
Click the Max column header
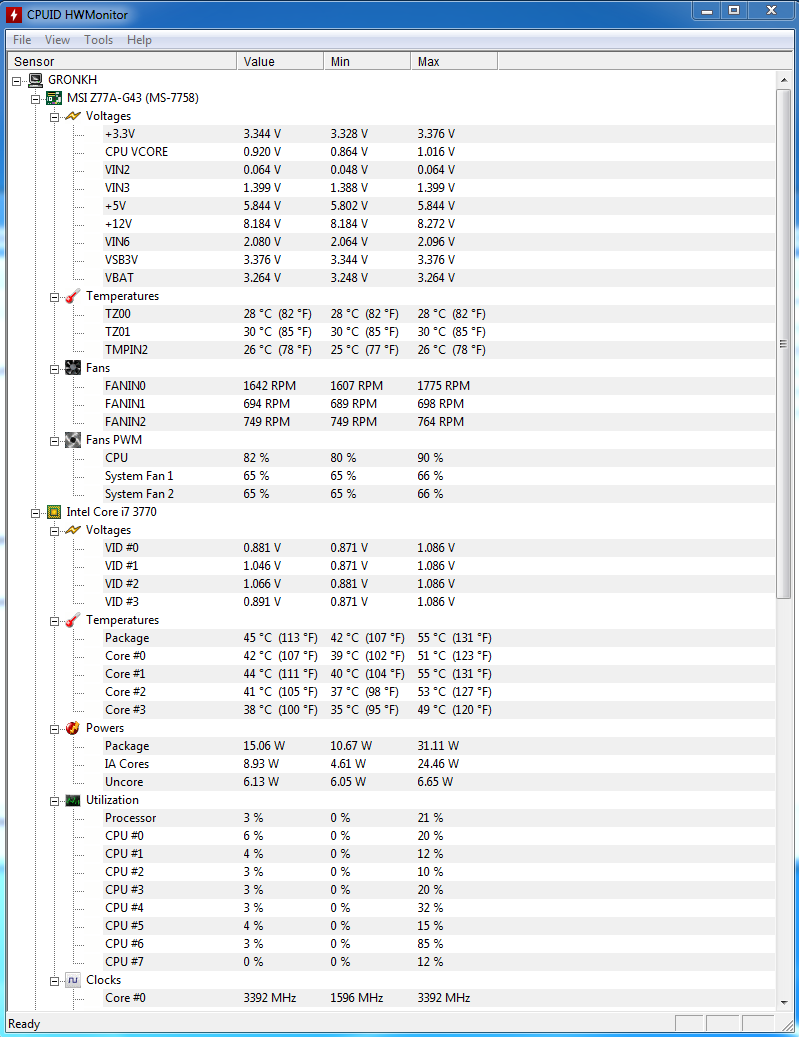point(454,62)
